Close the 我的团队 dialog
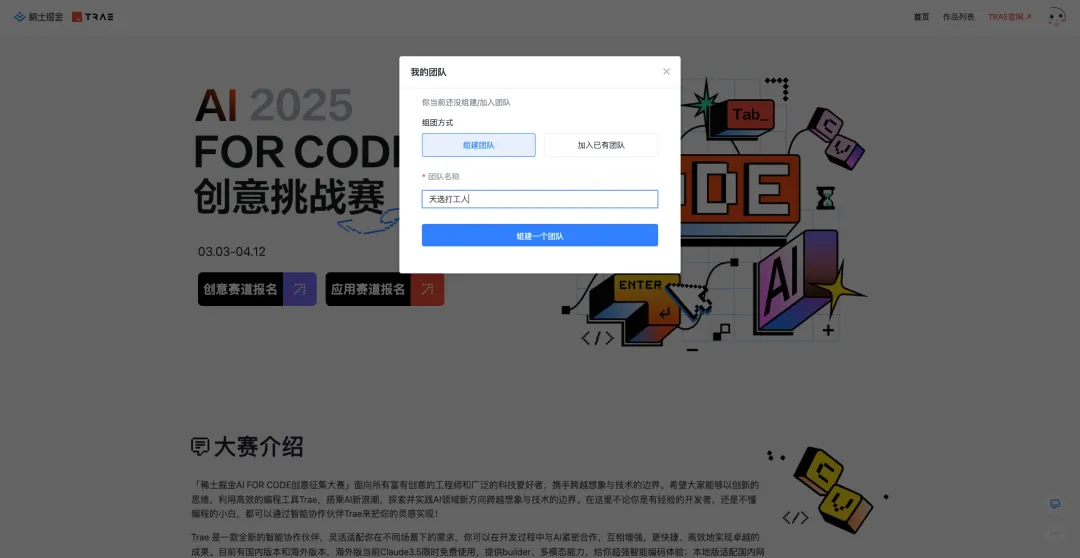This screenshot has height=558, width=1080. [666, 72]
